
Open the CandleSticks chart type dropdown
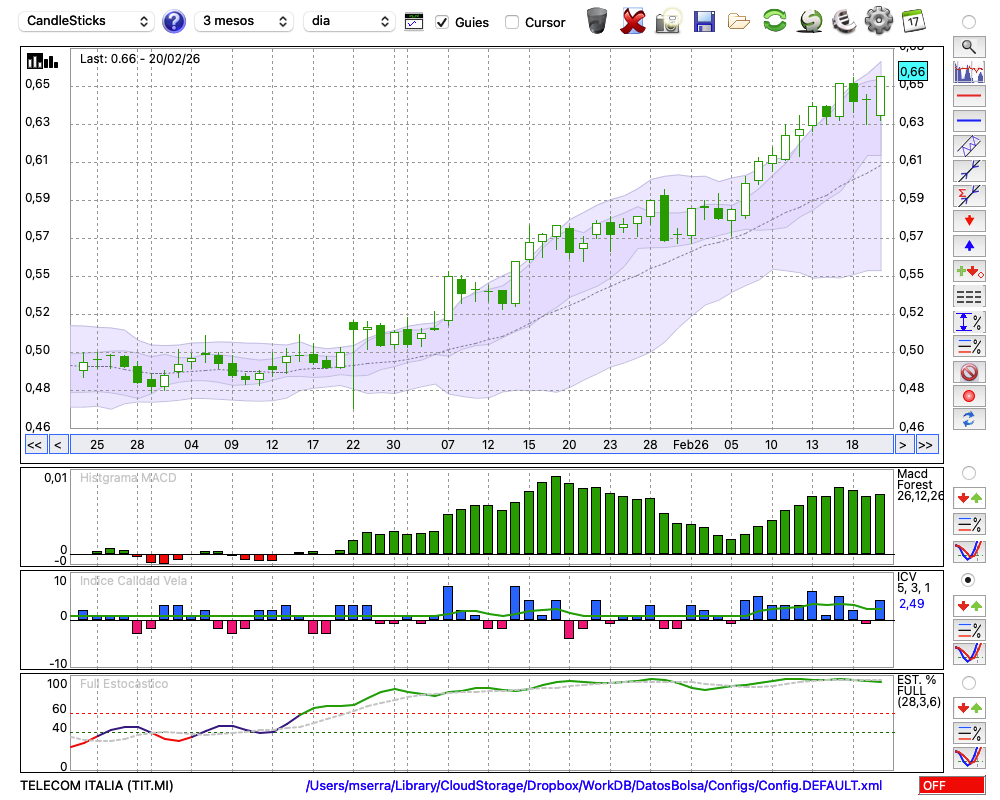click(x=88, y=21)
